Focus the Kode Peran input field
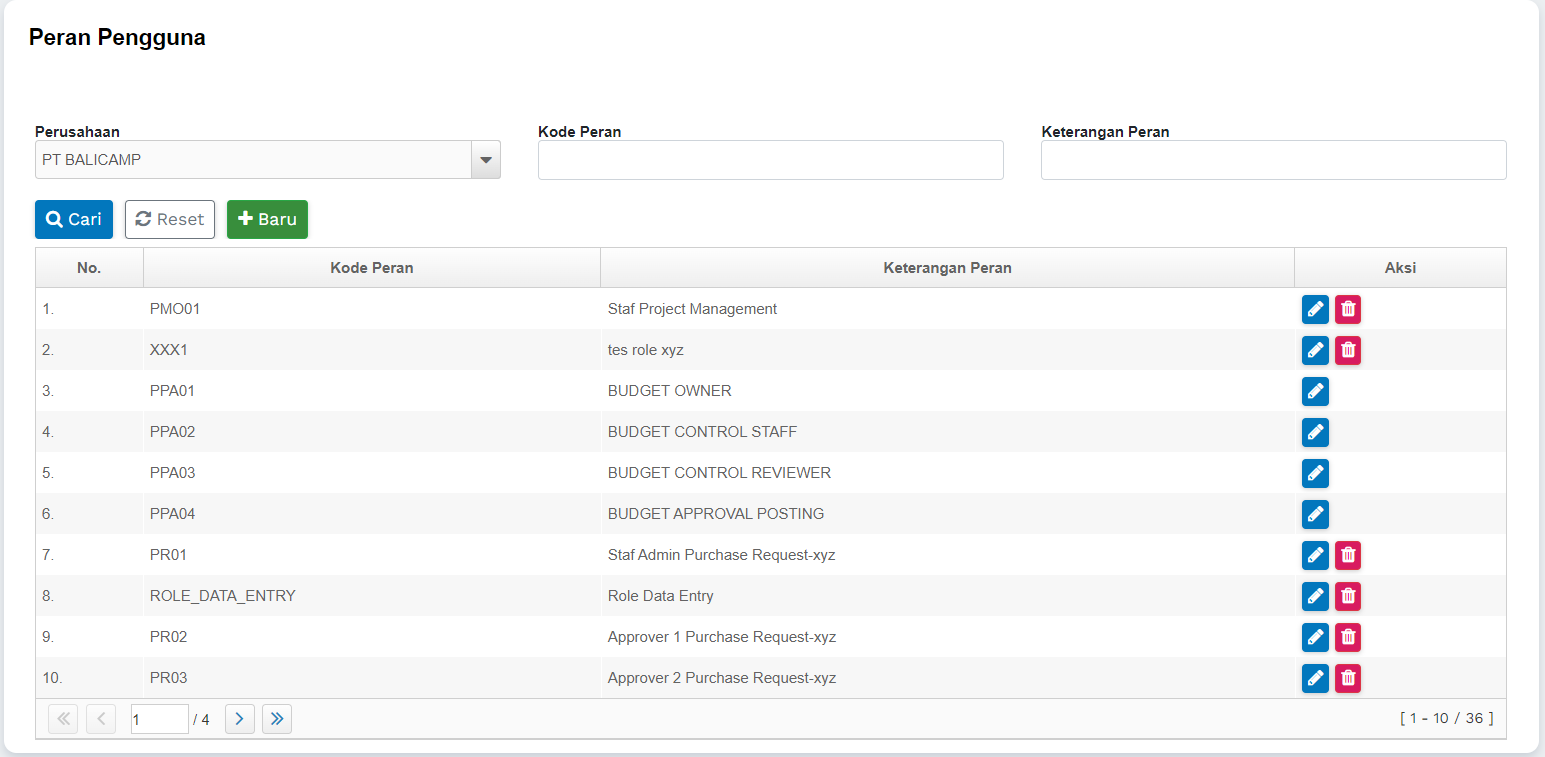 [770, 160]
